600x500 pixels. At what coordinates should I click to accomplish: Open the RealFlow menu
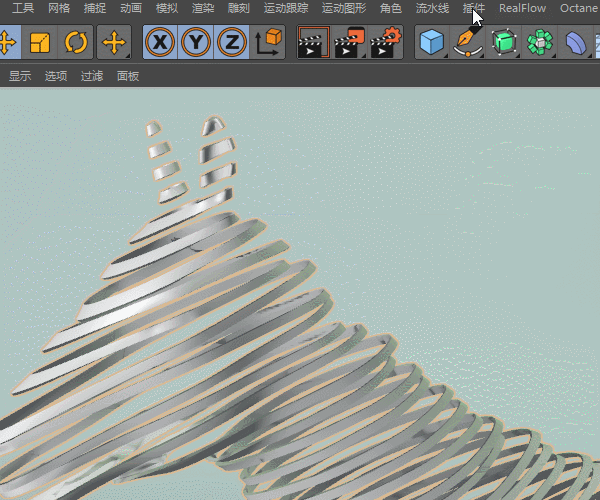coord(522,8)
